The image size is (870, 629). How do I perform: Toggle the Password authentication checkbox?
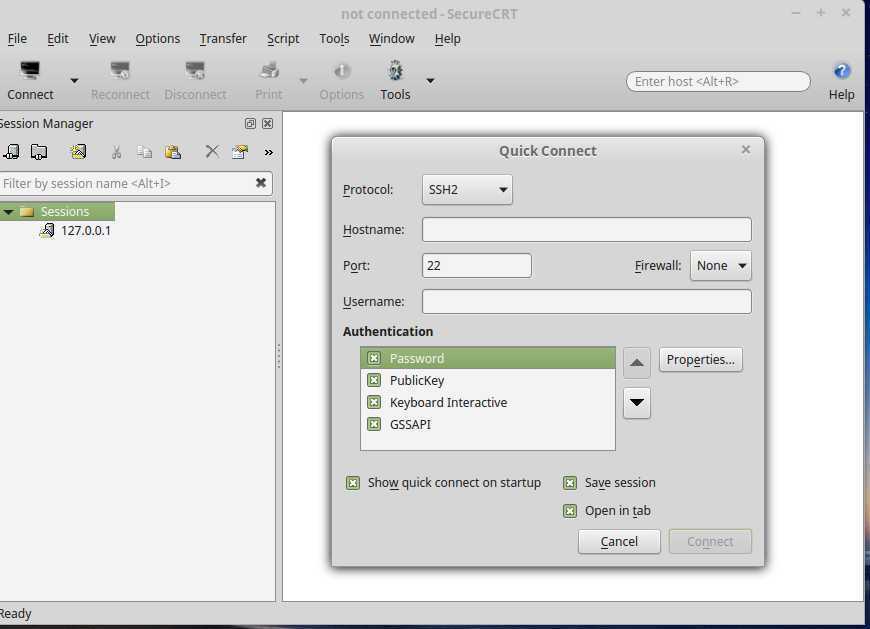[374, 358]
